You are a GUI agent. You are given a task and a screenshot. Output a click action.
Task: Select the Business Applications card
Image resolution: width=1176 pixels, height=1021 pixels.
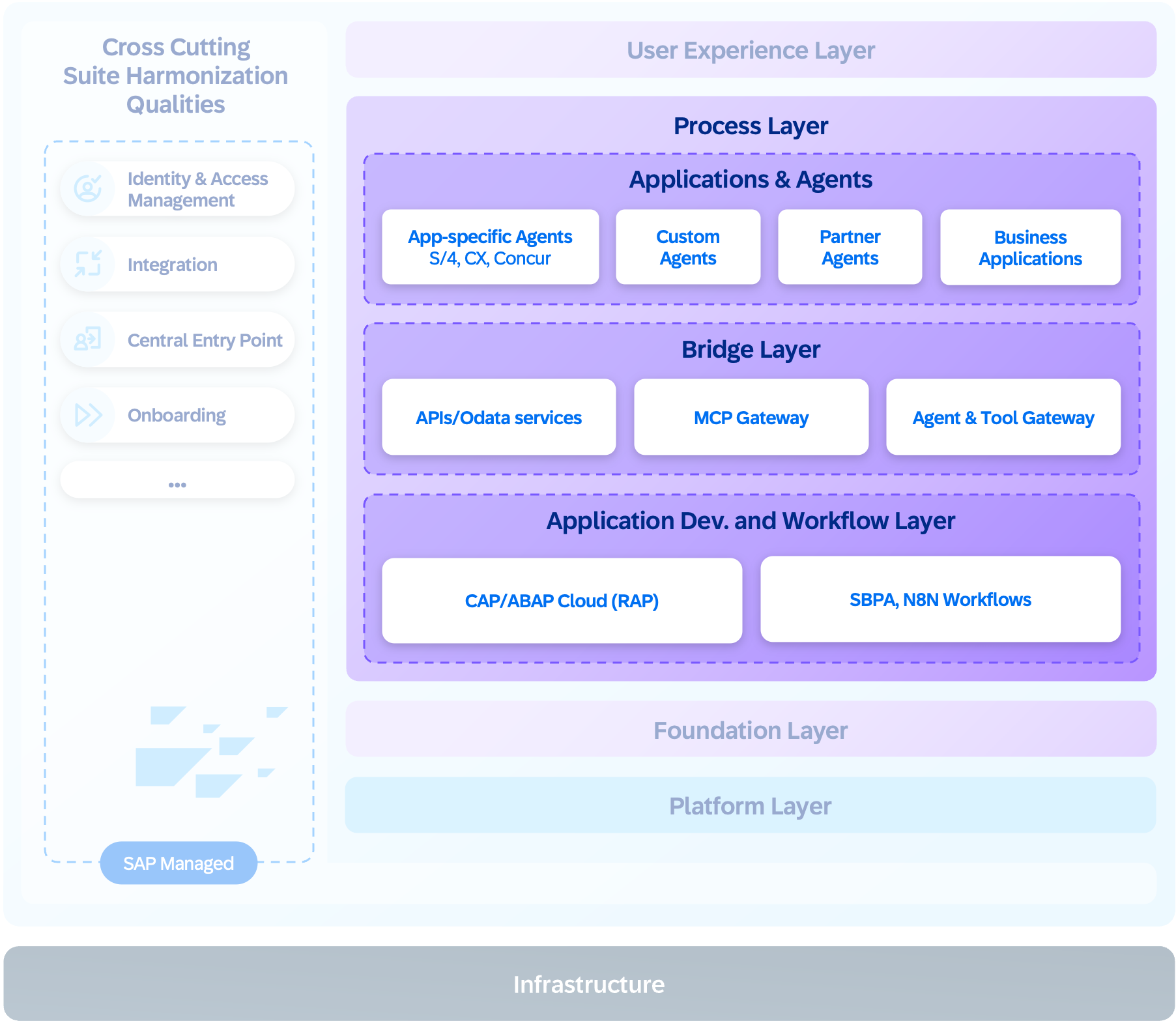click(1030, 247)
